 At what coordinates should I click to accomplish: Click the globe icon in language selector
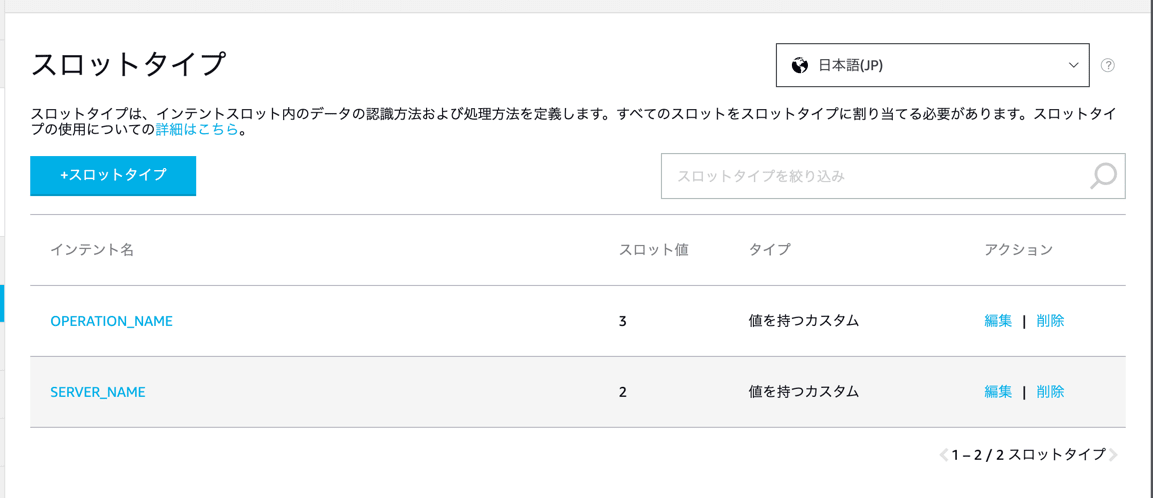pyautogui.click(x=799, y=65)
